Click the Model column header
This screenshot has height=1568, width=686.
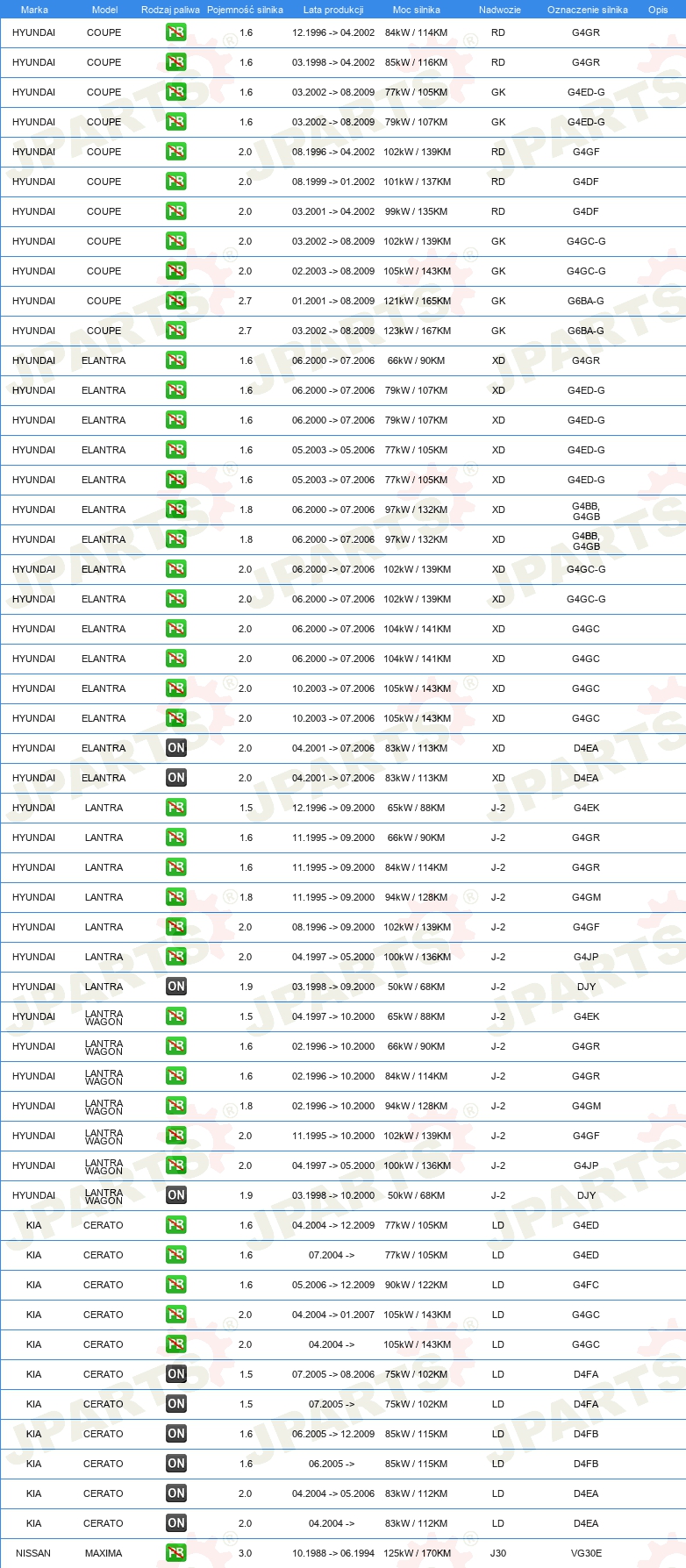pyautogui.click(x=104, y=10)
